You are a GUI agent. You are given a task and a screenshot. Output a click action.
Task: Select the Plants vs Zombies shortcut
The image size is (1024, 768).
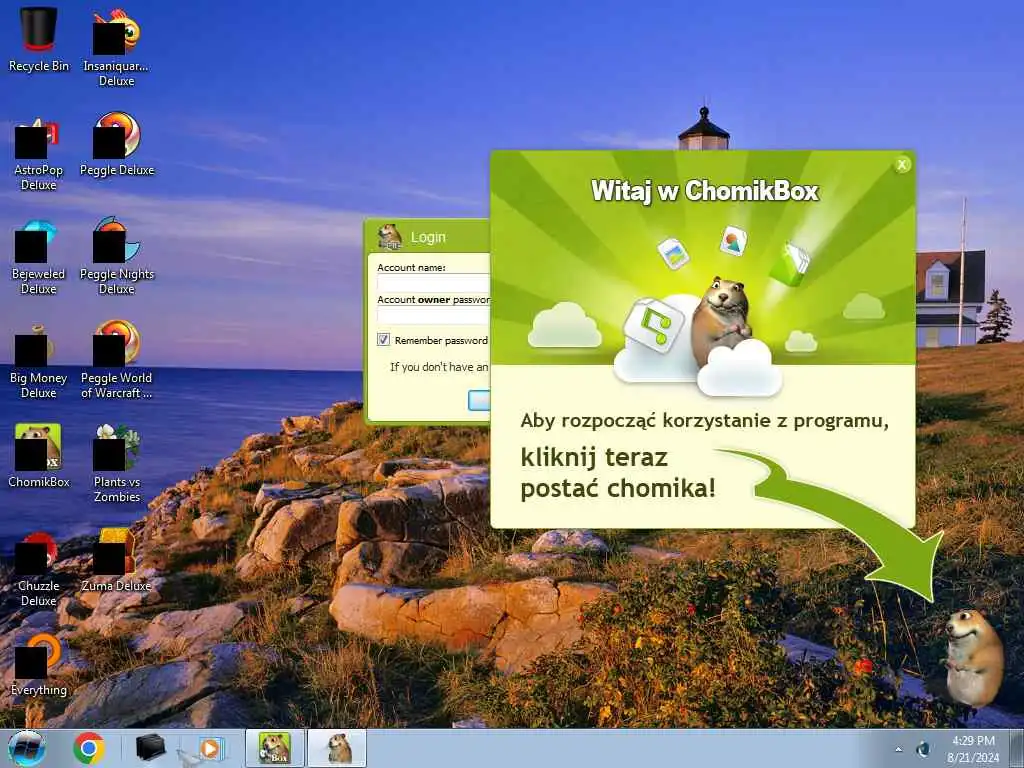tap(117, 464)
